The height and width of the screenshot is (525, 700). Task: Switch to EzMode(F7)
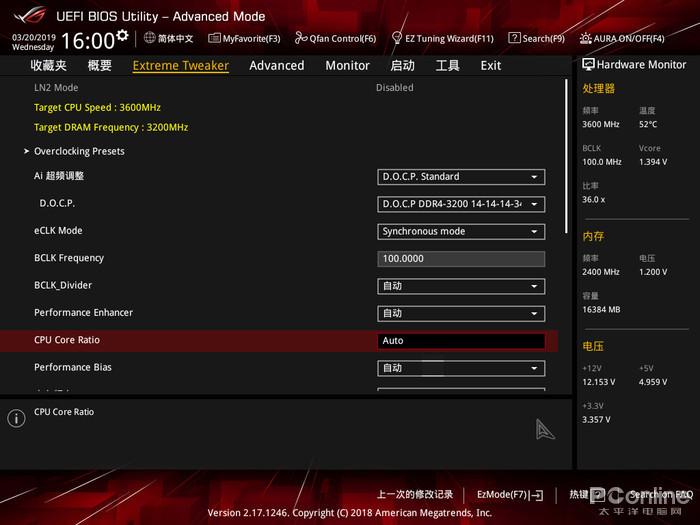[510, 495]
